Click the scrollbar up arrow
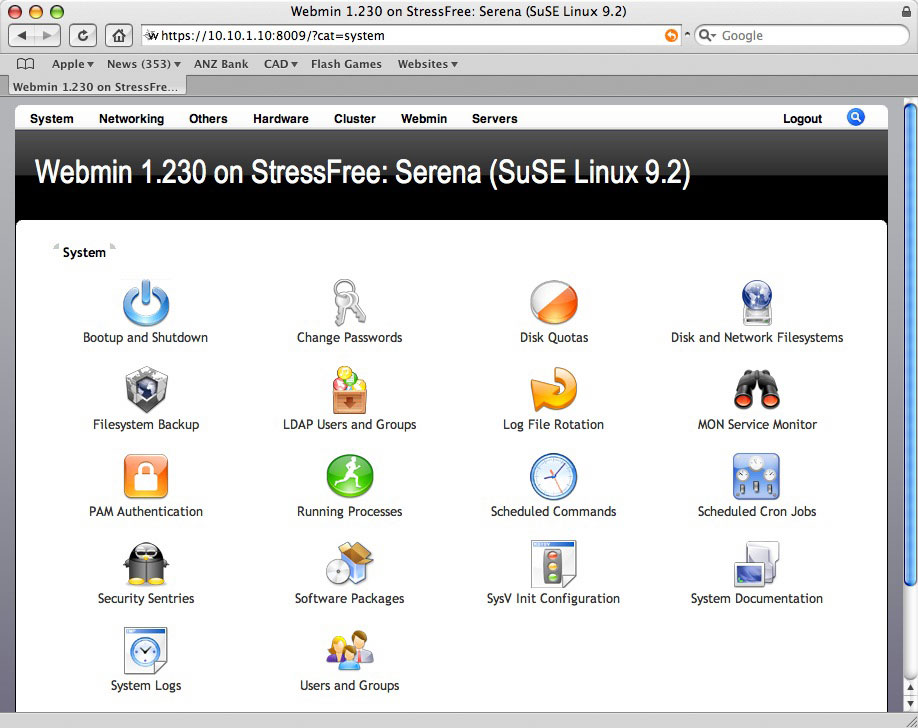 pos(910,687)
